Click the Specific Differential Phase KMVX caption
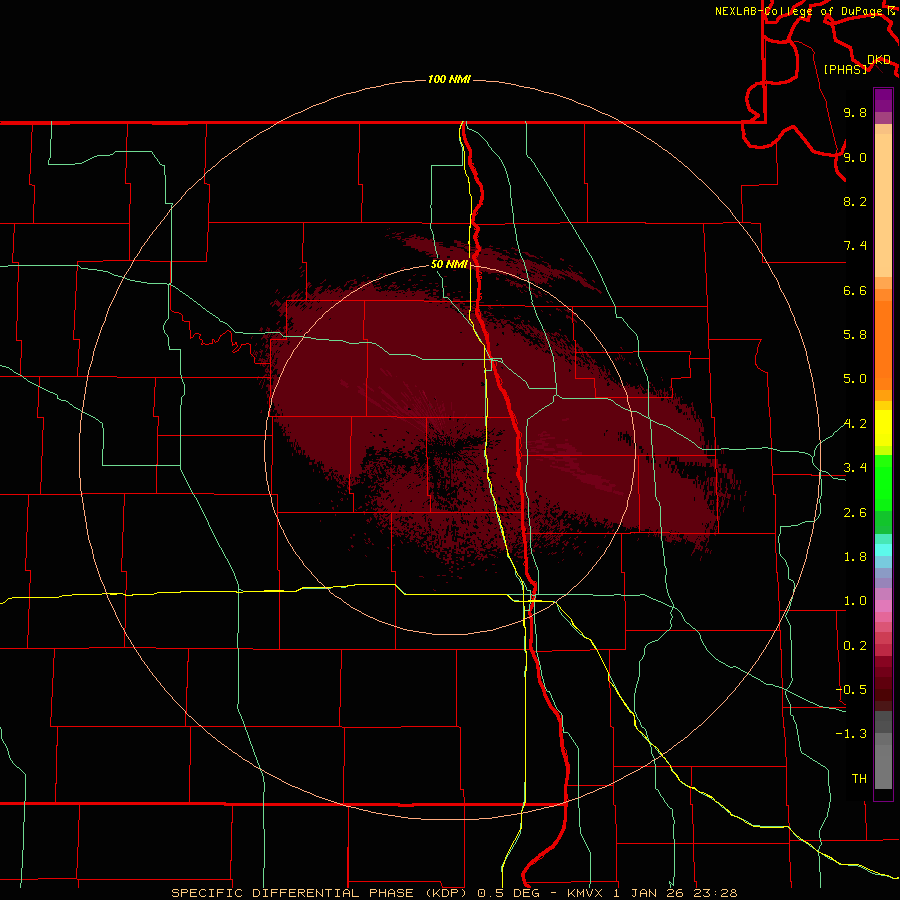 tap(454, 893)
